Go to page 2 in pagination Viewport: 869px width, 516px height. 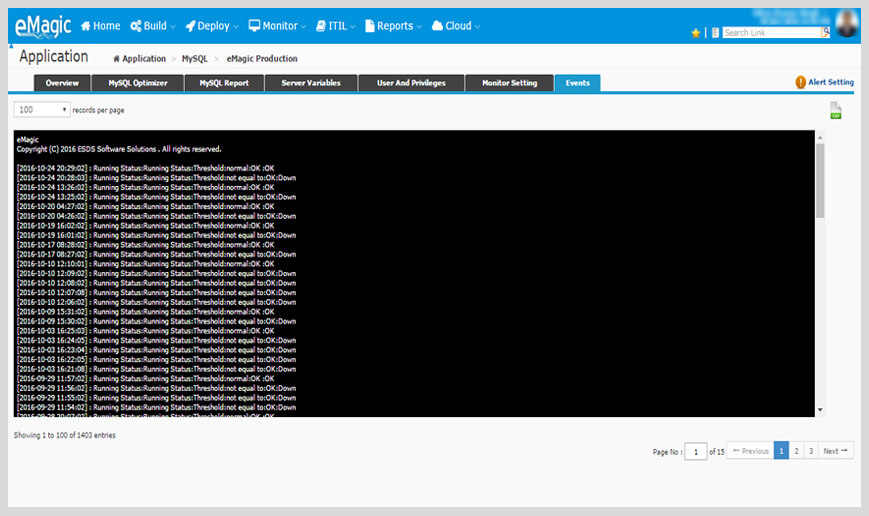(796, 451)
